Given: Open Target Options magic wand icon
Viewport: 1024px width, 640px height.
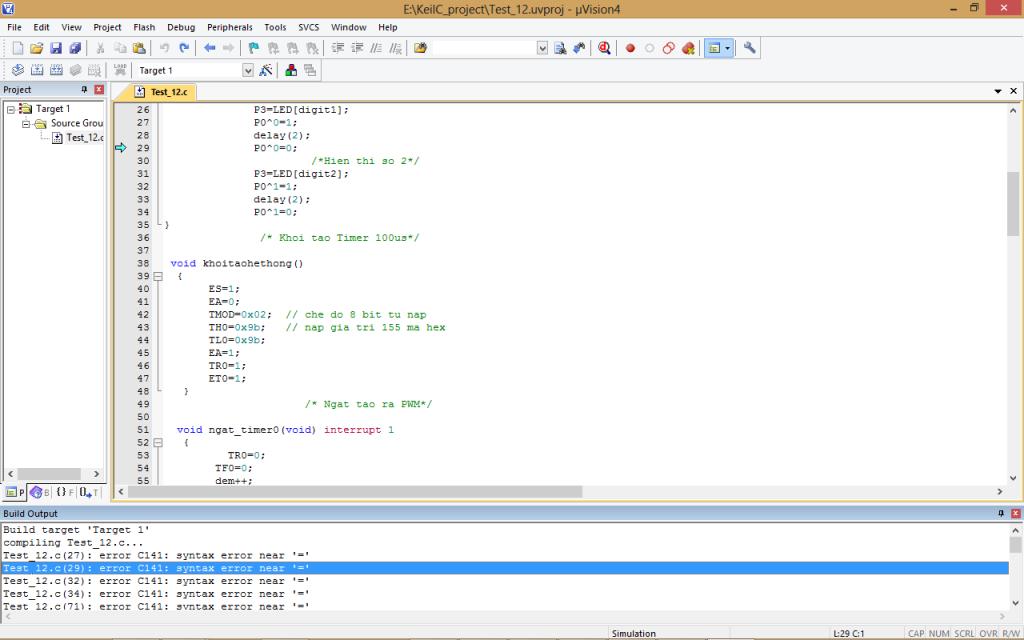Looking at the screenshot, I should tap(266, 70).
